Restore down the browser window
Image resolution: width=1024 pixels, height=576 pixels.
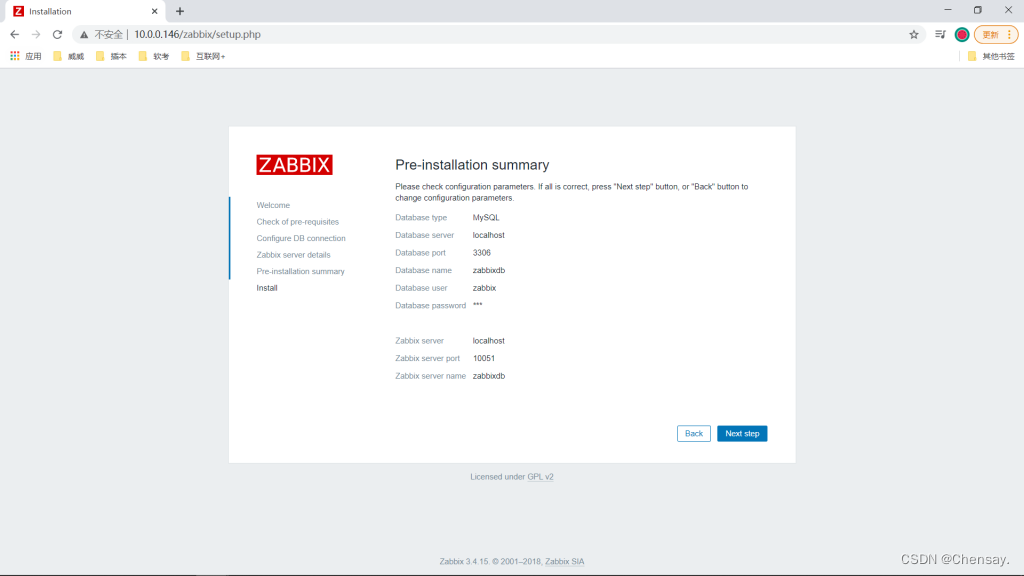pyautogui.click(x=978, y=10)
